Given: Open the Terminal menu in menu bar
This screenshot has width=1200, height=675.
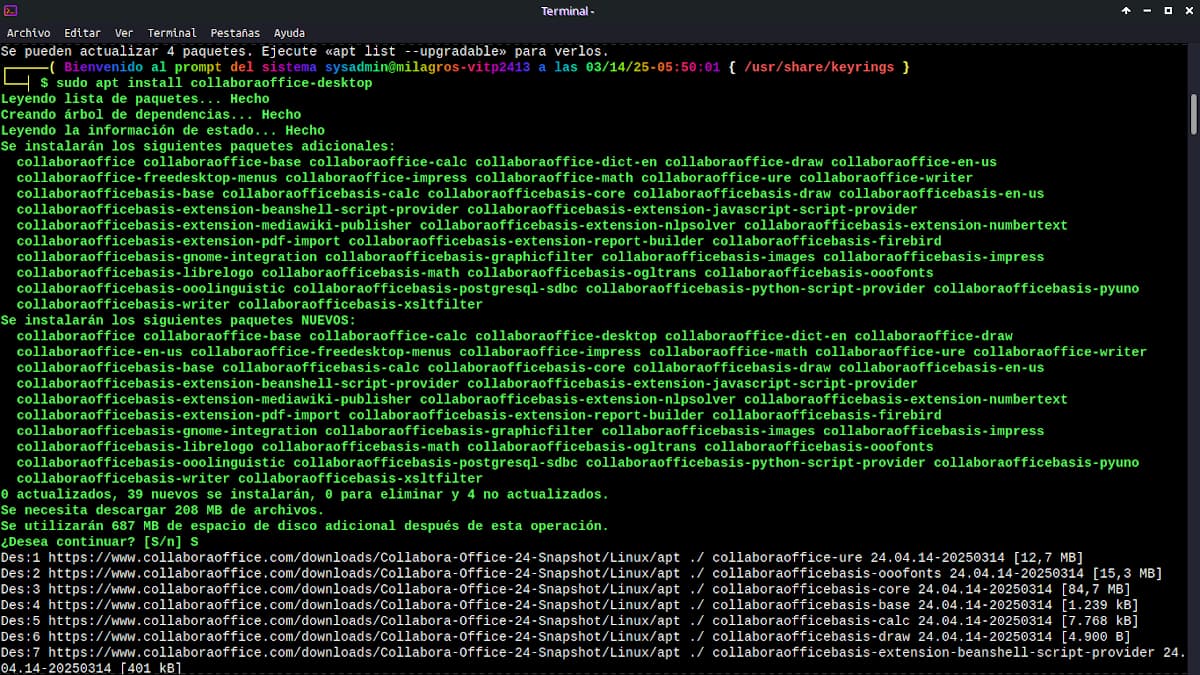Looking at the screenshot, I should click(x=172, y=33).
